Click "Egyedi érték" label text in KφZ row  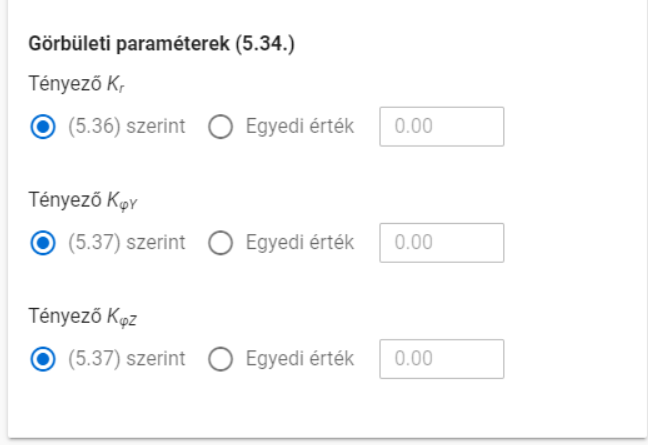click(x=300, y=359)
